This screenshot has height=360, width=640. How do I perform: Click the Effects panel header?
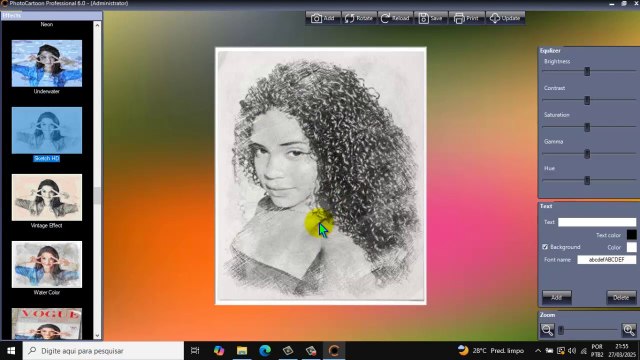pyautogui.click(x=51, y=16)
